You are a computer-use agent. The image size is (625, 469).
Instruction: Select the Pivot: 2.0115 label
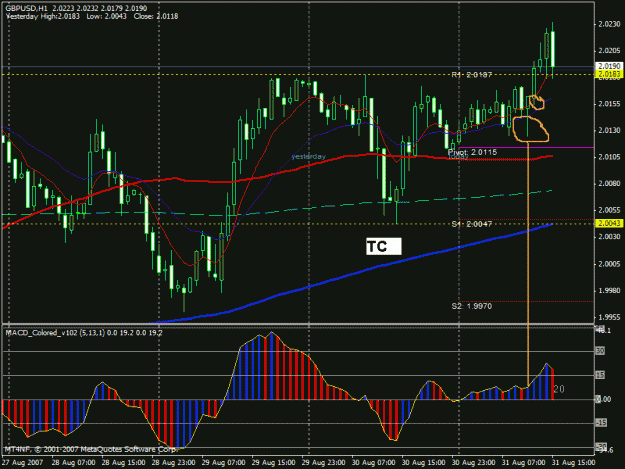[x=472, y=152]
